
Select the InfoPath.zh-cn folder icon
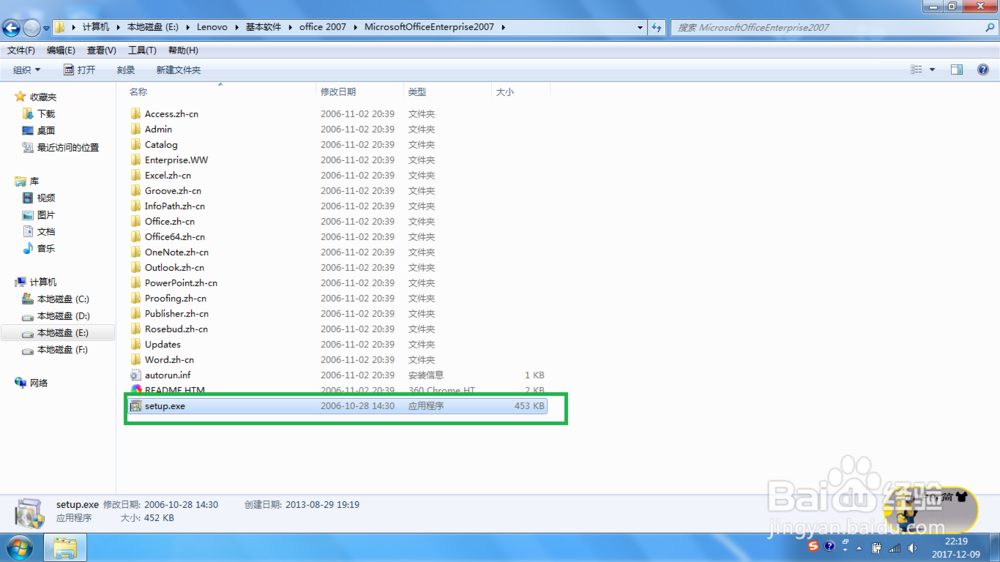[135, 205]
